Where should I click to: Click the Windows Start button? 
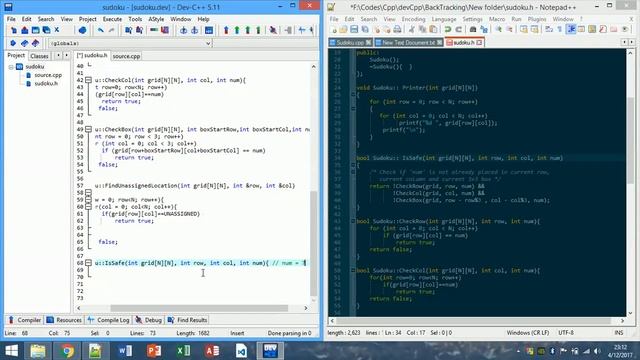pos(11,351)
